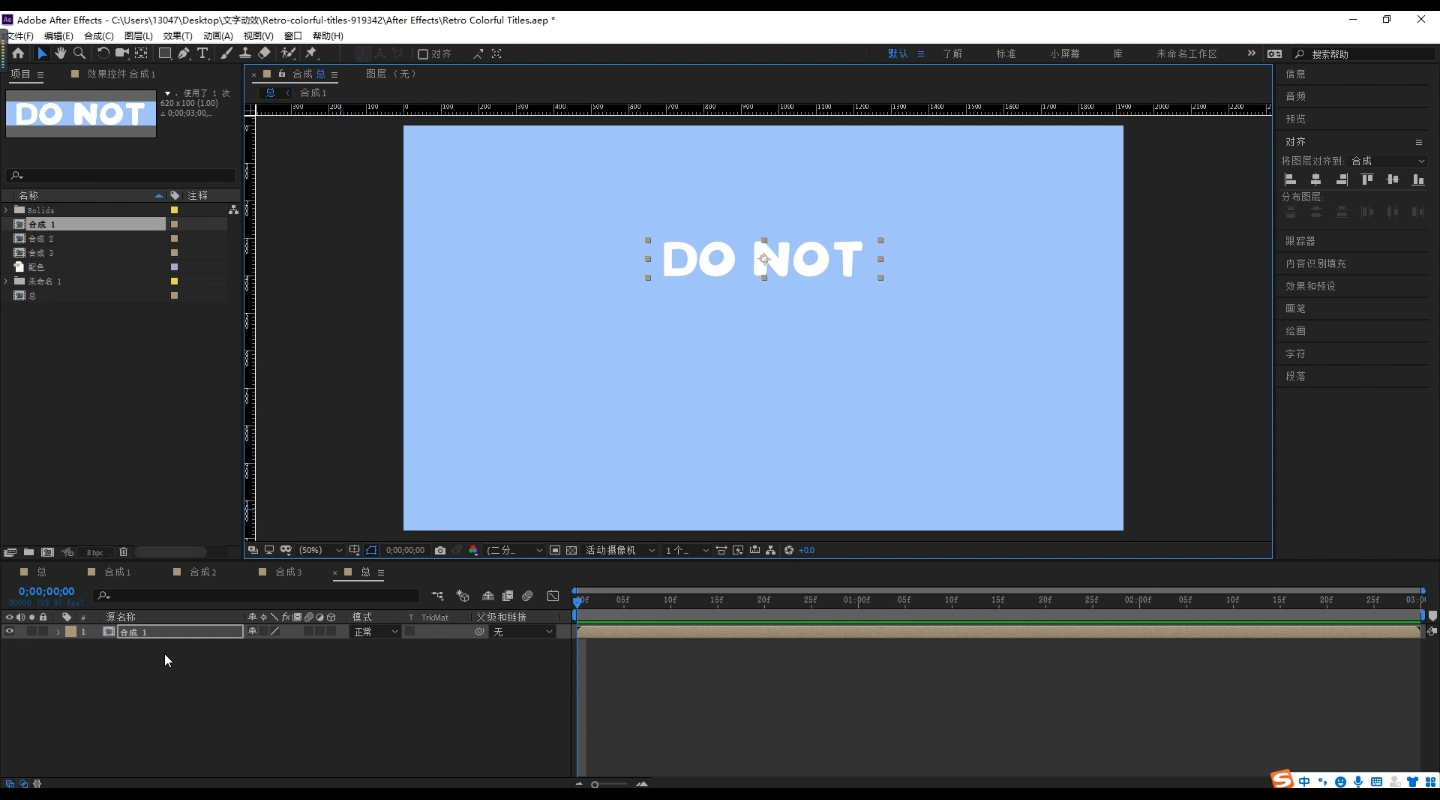1440x800 pixels.
Task: Open the resolution (二分) dropdown
Action: (514, 551)
